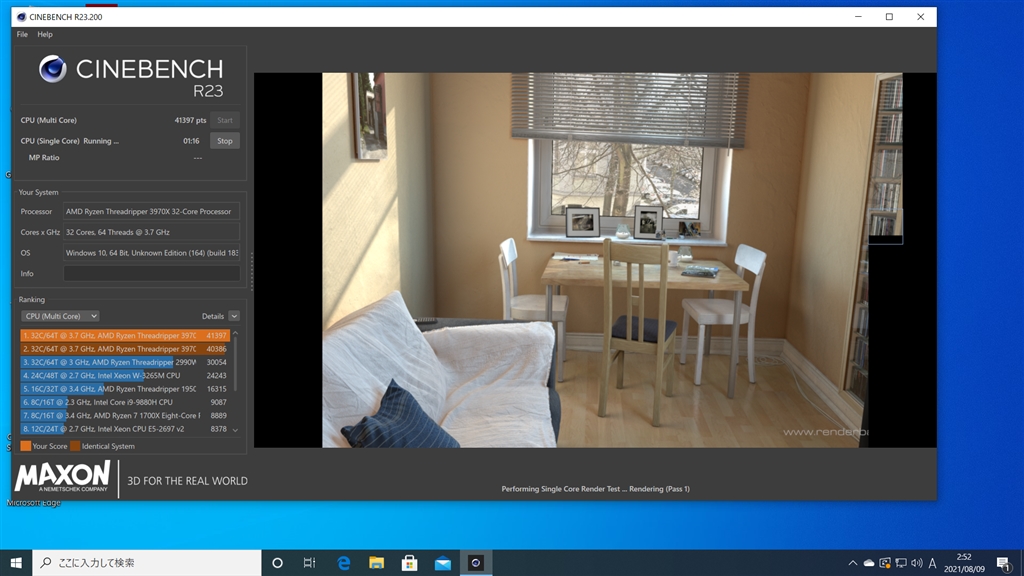This screenshot has width=1024, height=576.
Task: Click the ranking list scroll down arrow
Action: point(235,430)
